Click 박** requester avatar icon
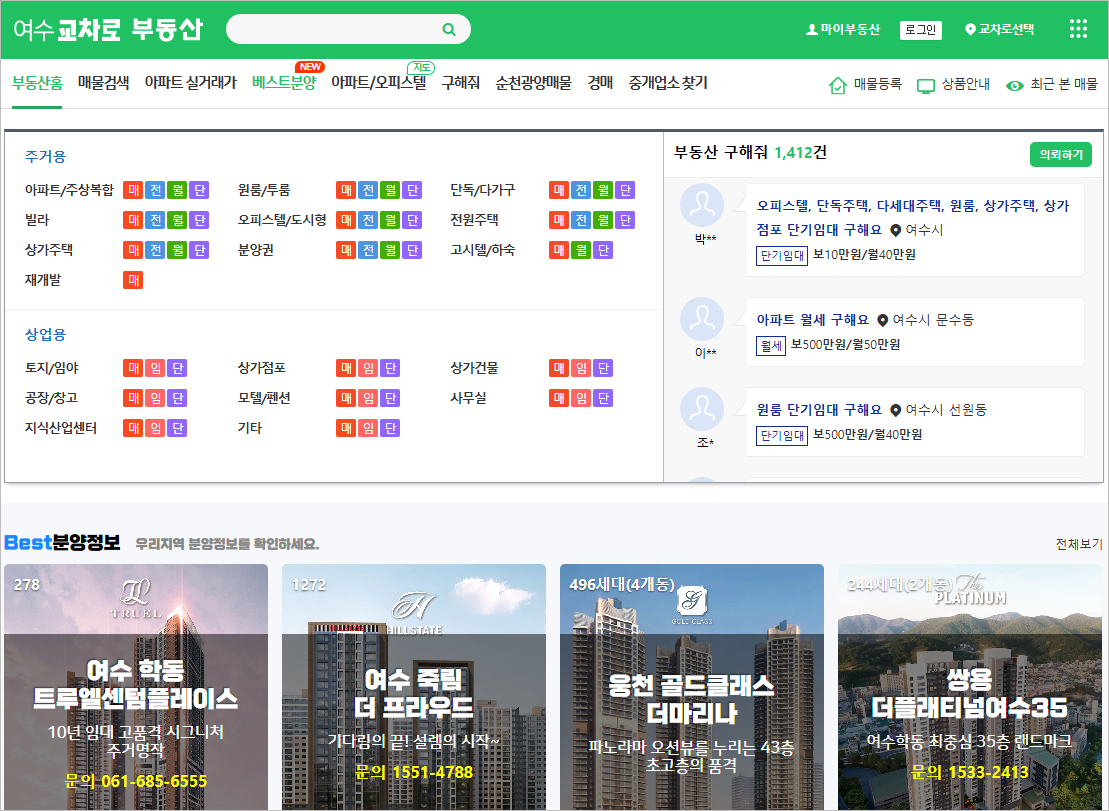1109x811 pixels. click(x=703, y=202)
